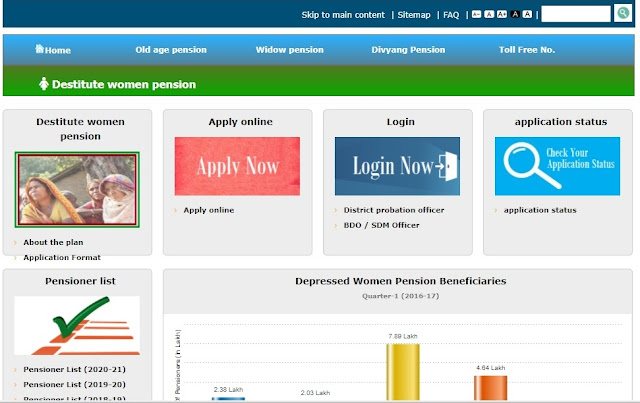Click the Home menu text
640x403 pixels.
click(x=58, y=51)
